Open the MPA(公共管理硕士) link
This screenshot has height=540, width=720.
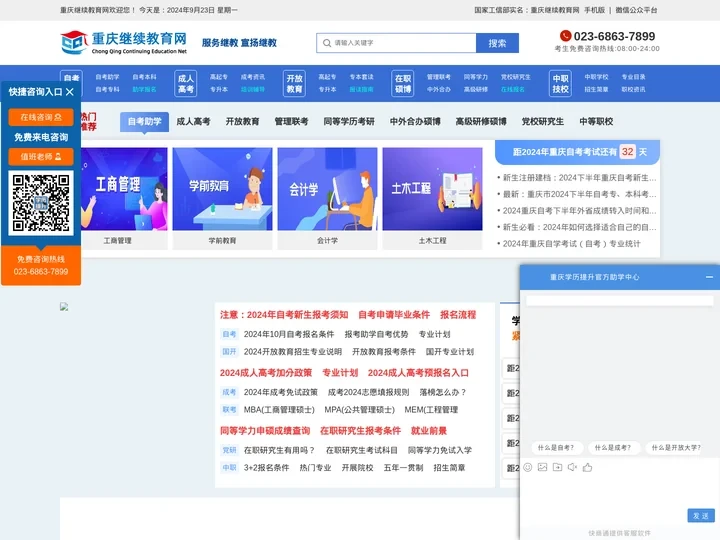click(360, 410)
